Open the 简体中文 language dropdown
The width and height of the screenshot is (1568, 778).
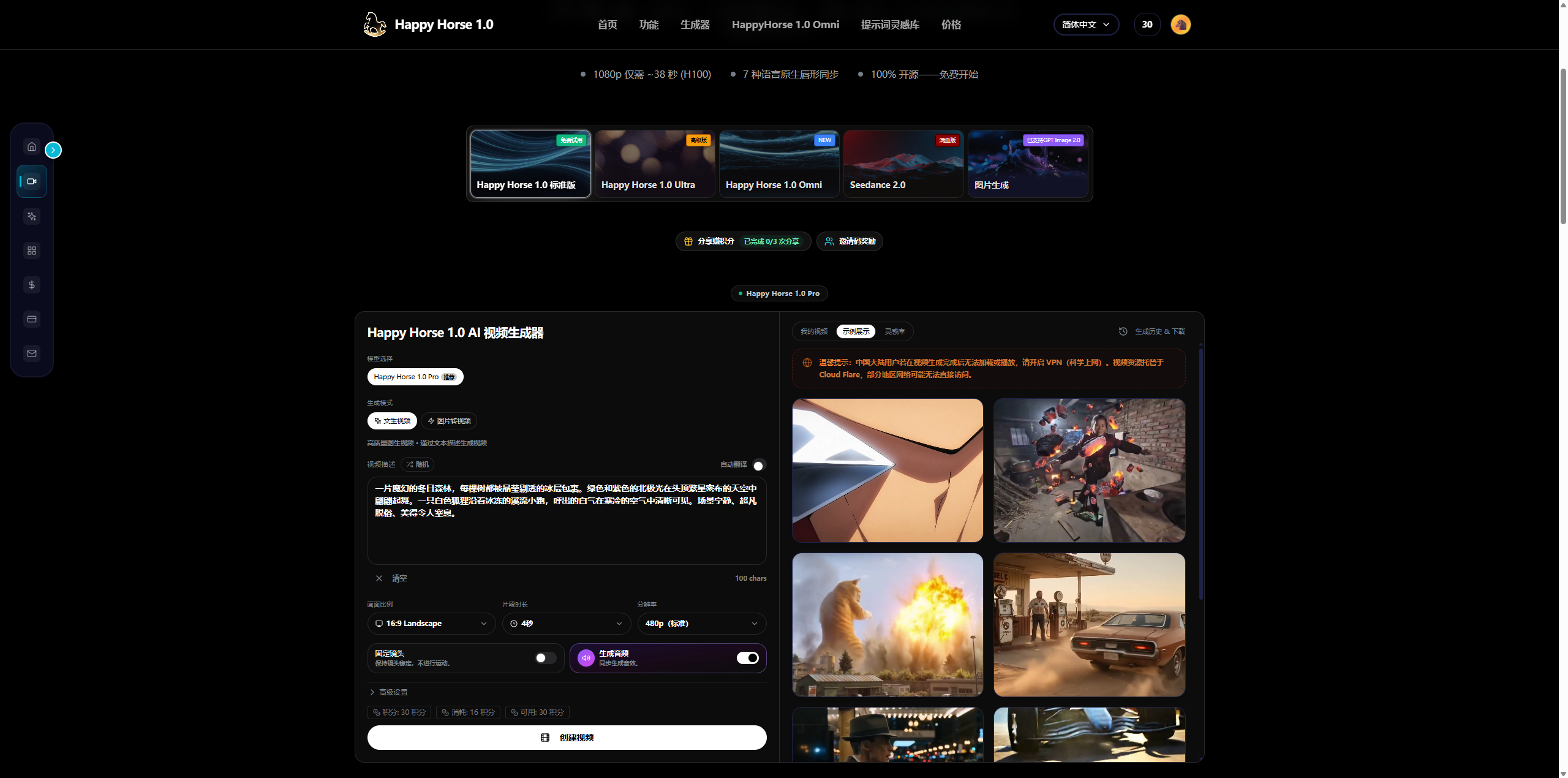[1086, 25]
